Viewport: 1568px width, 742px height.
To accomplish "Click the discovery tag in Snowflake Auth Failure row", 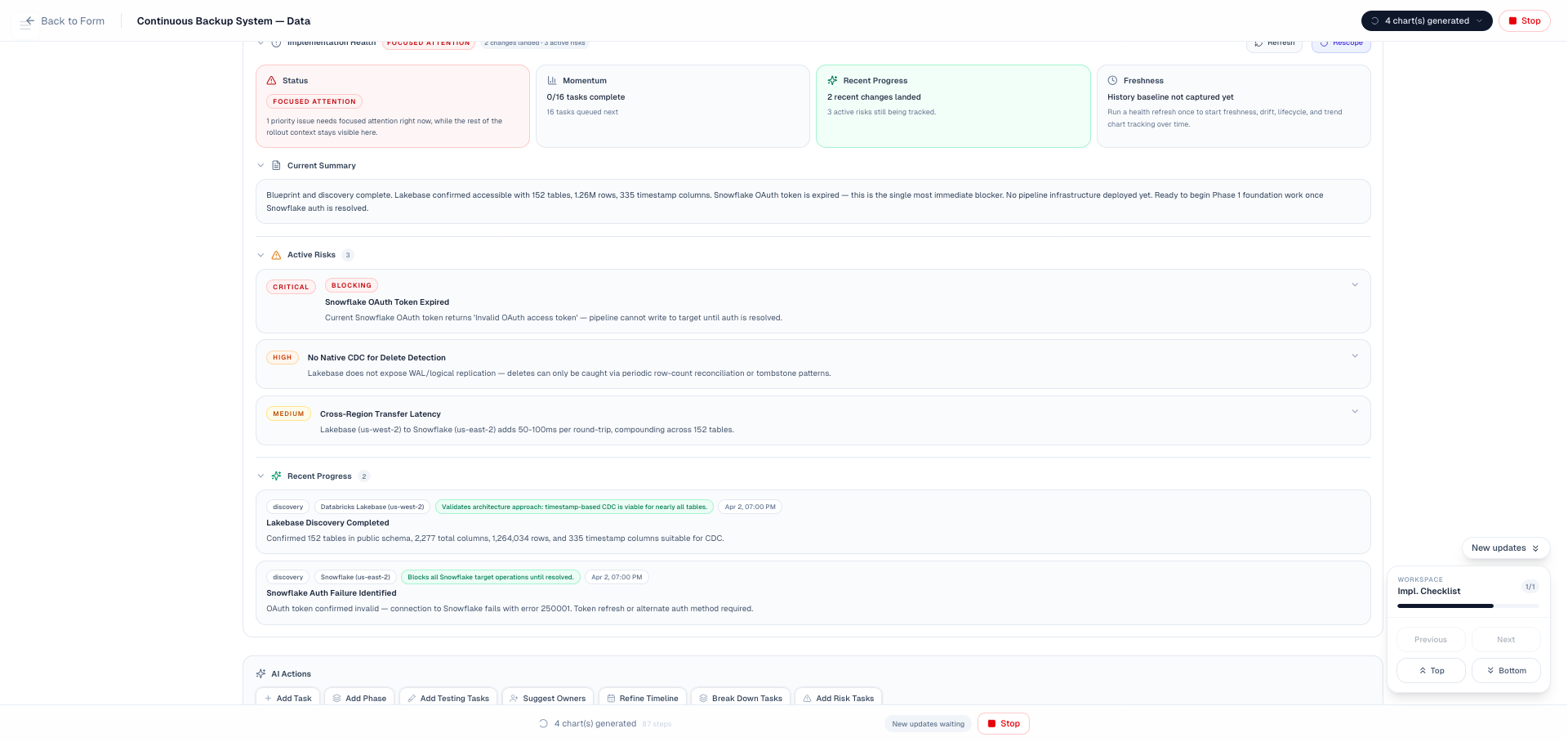I will [x=288, y=577].
